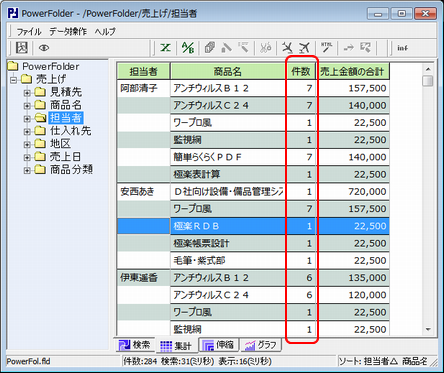Image resolution: width=444 pixels, height=373 pixels.
Task: Click the 図 diagram icon in toolbar
Action: [22, 48]
